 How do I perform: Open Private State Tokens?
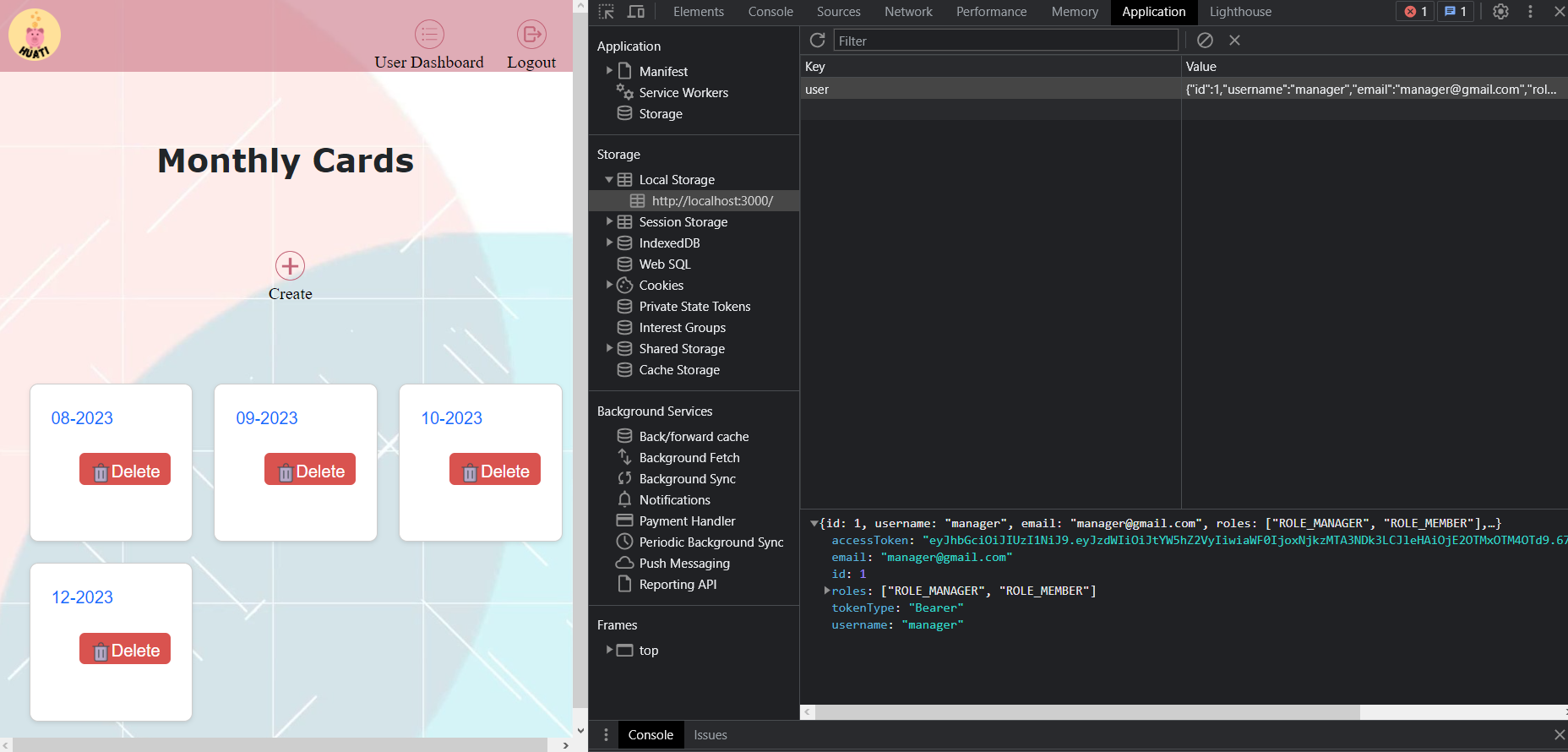point(694,307)
